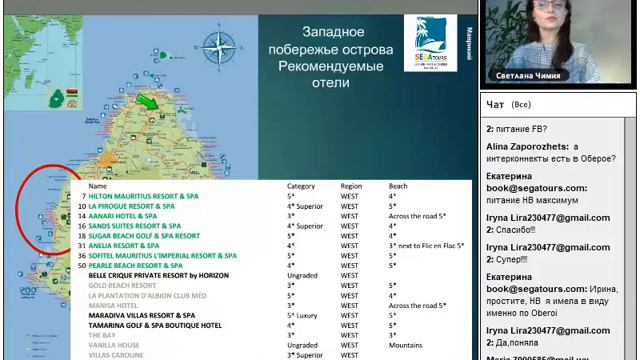Select ANELIA RESORT & SPA entry
Screen dimensions: 640x360
click(x=124, y=246)
